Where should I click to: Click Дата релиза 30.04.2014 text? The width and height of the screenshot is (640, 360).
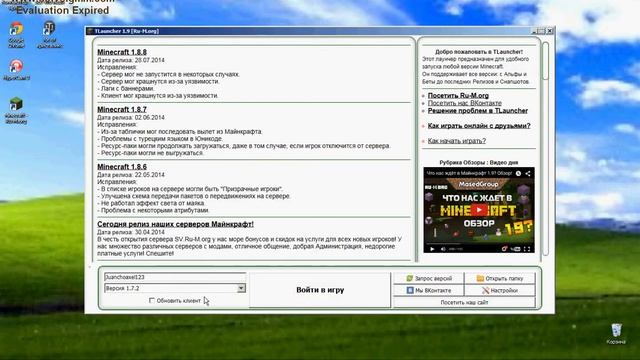click(x=131, y=232)
